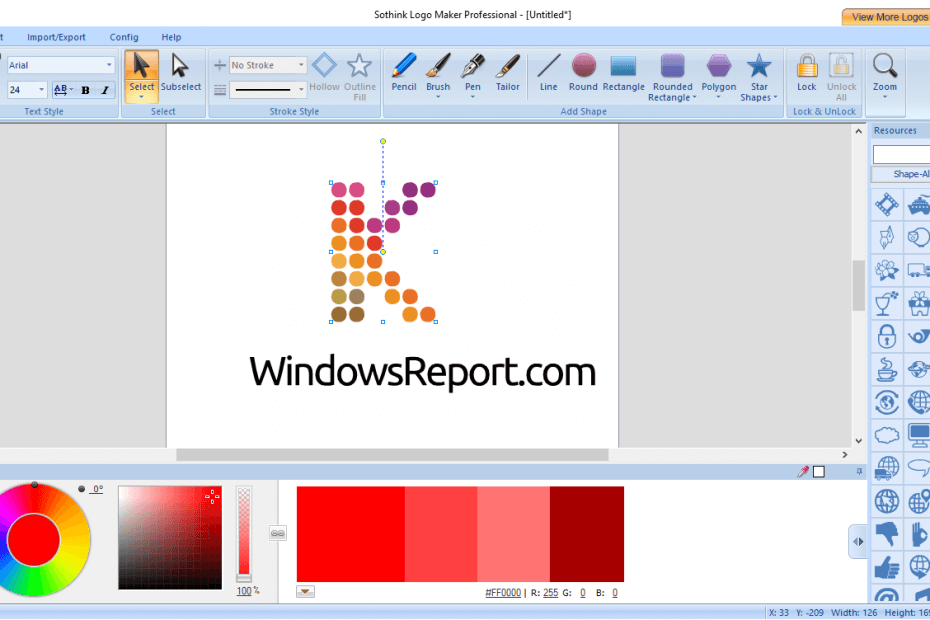Open the Shape-All category selector

(902, 174)
